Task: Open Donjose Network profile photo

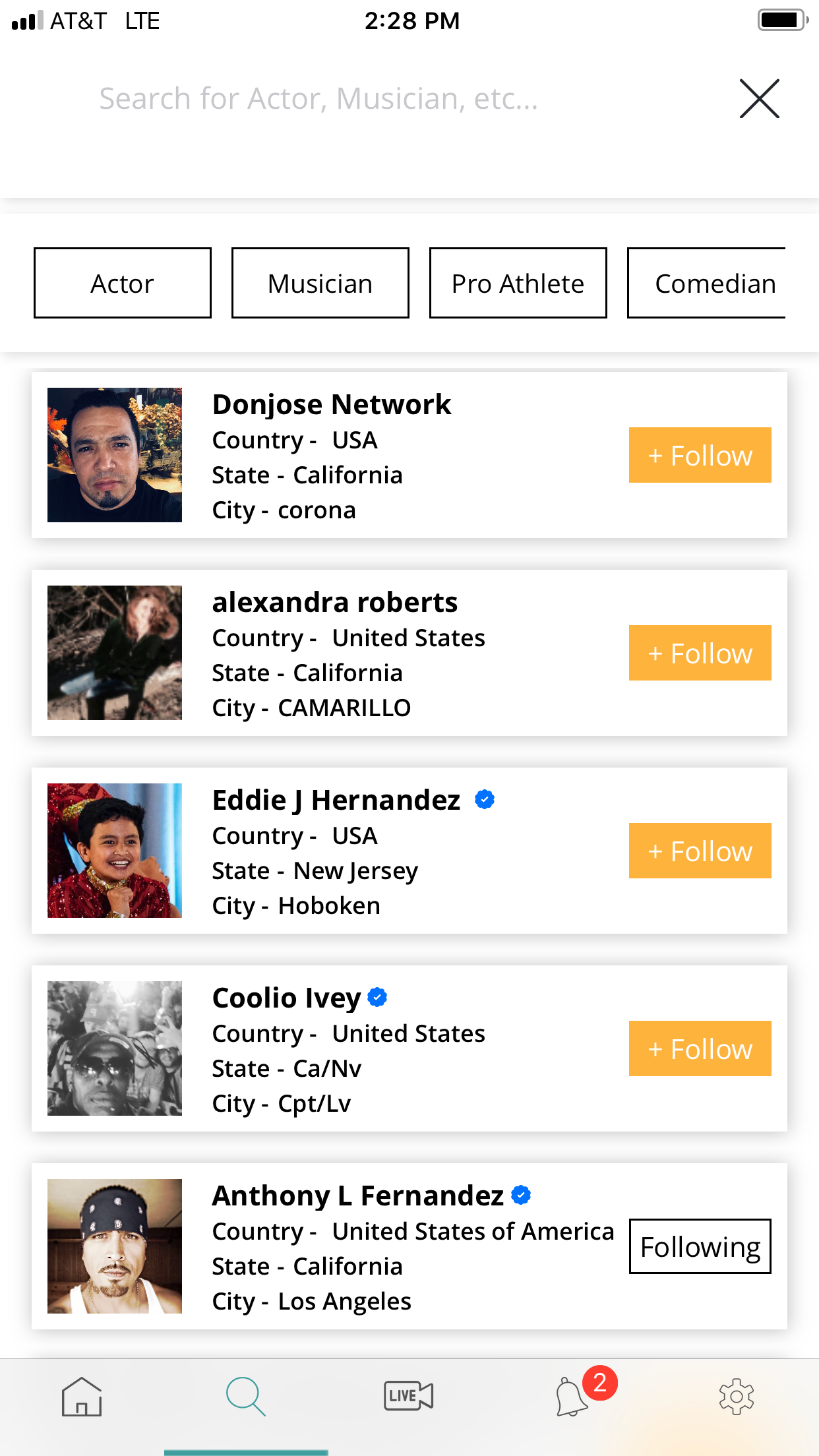Action: [x=115, y=455]
